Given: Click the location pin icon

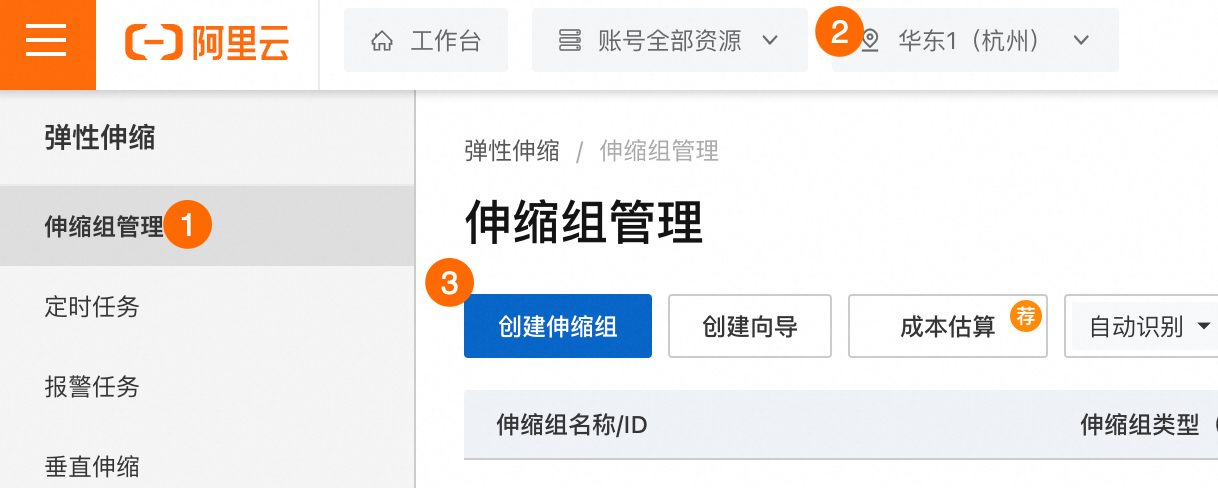Looking at the screenshot, I should [870, 41].
